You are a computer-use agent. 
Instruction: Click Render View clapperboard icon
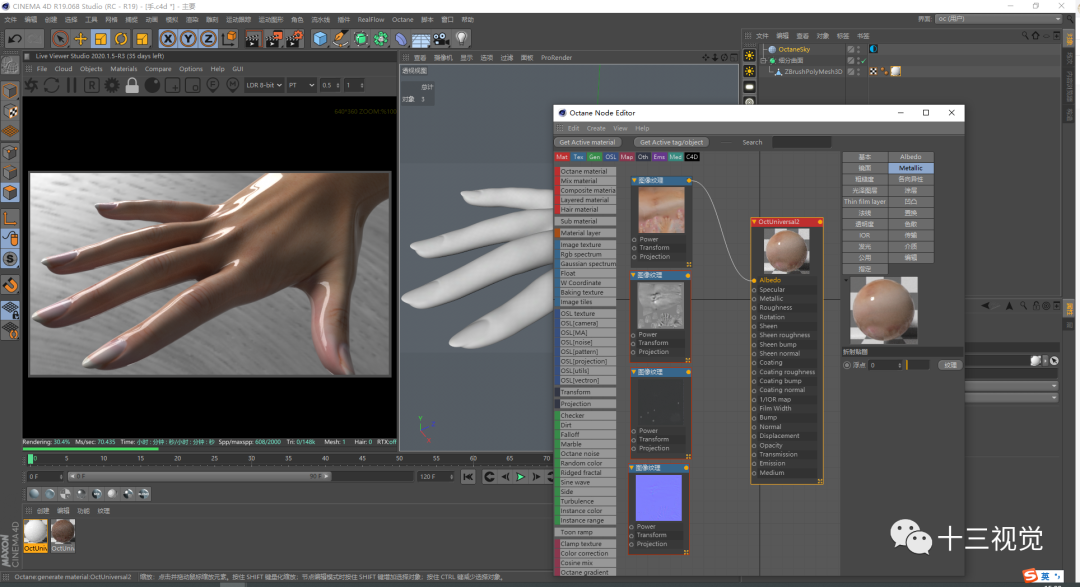coord(253,39)
